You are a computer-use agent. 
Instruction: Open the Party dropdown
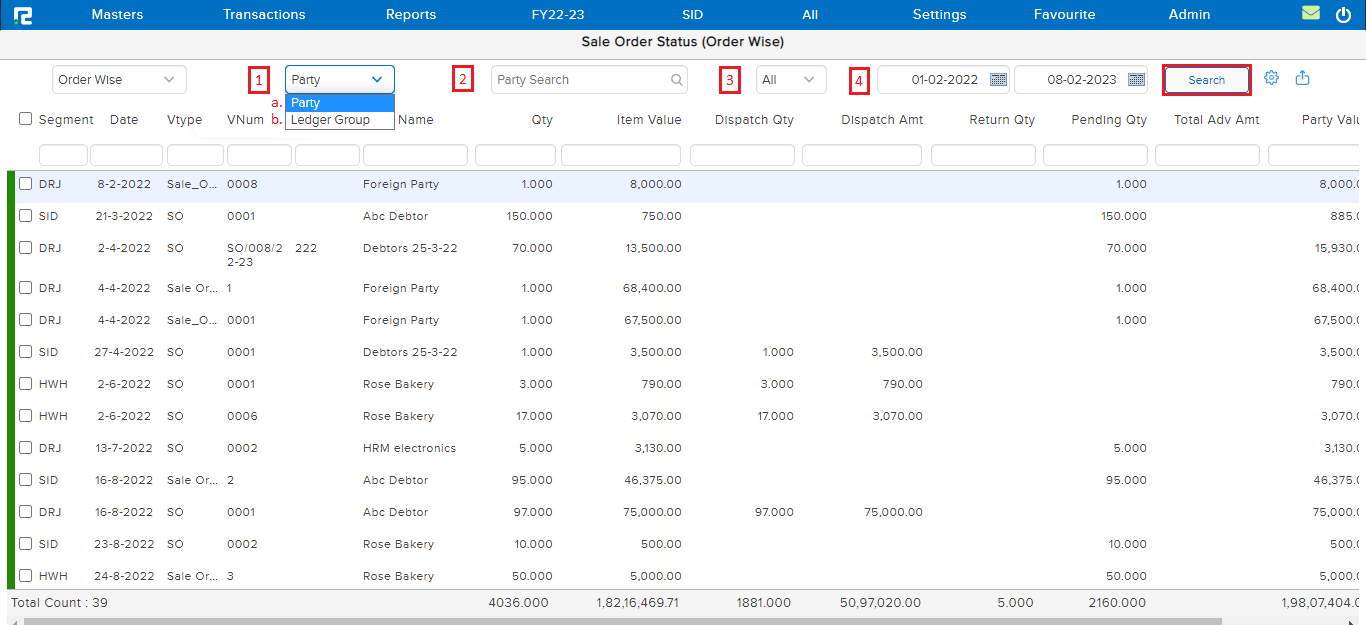[x=339, y=79]
